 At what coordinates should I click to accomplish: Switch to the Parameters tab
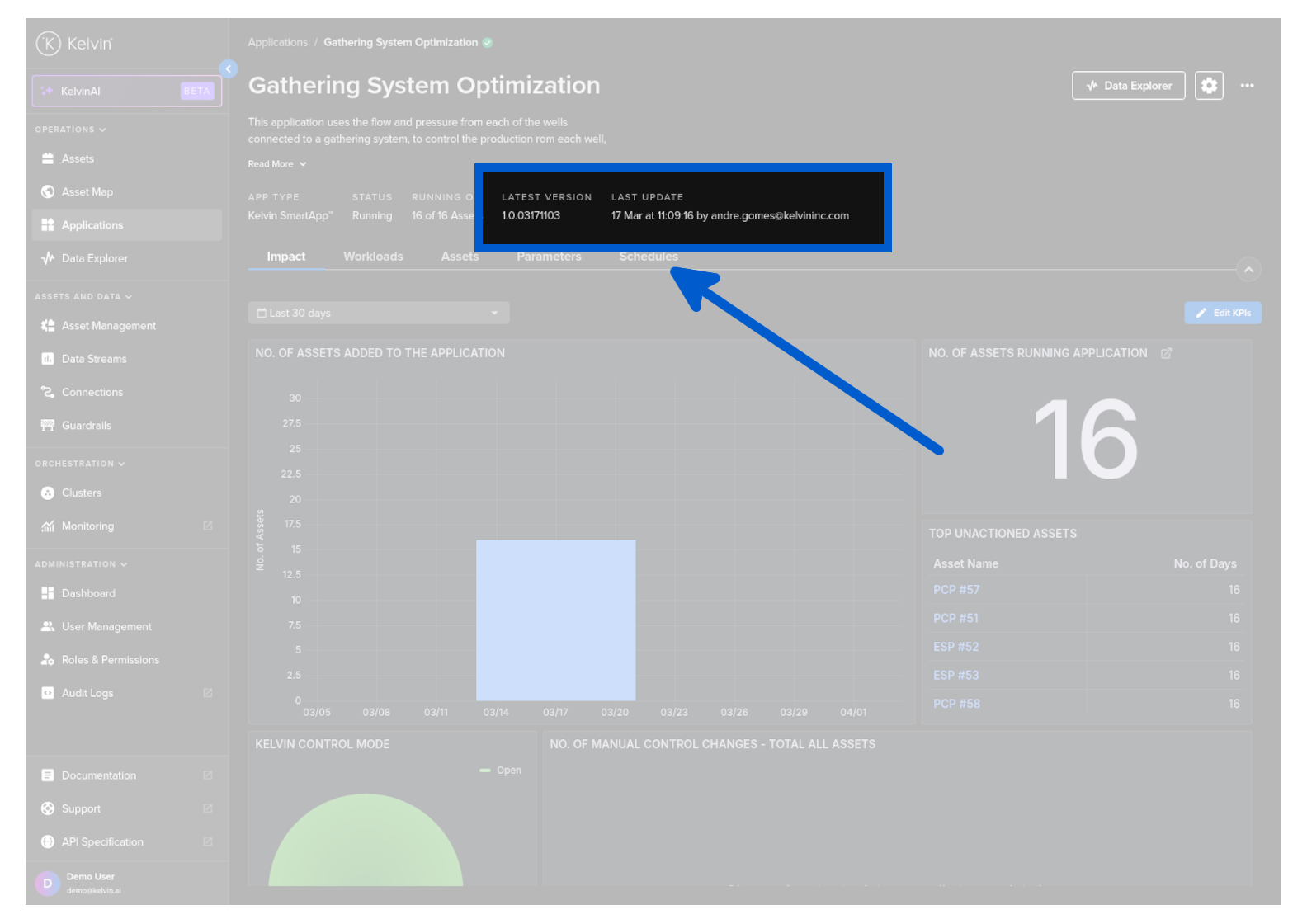[549, 257]
